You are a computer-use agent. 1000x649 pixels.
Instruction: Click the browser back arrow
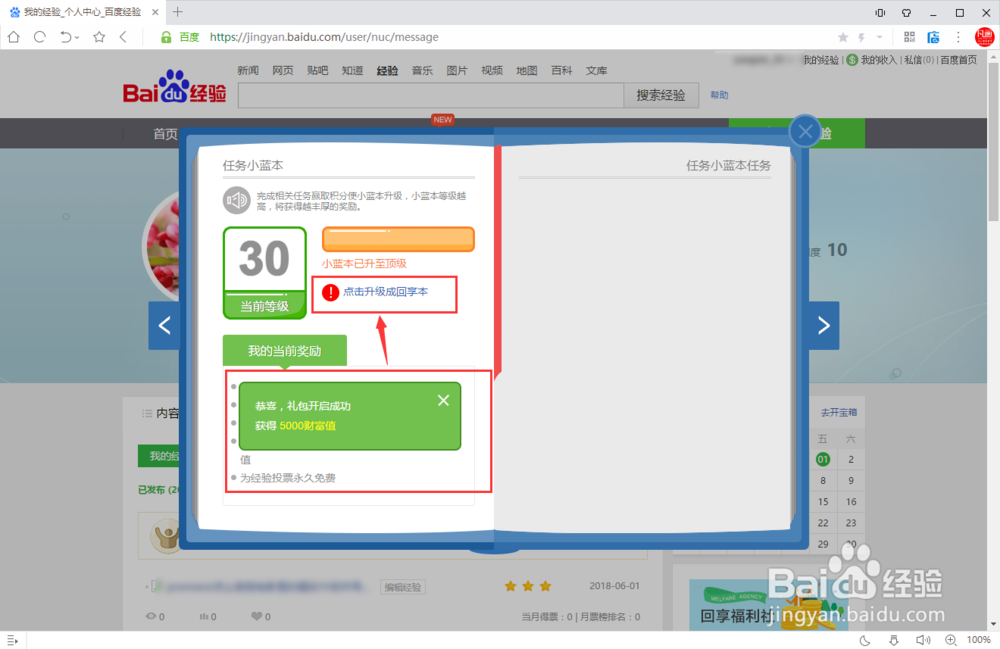[x=123, y=37]
